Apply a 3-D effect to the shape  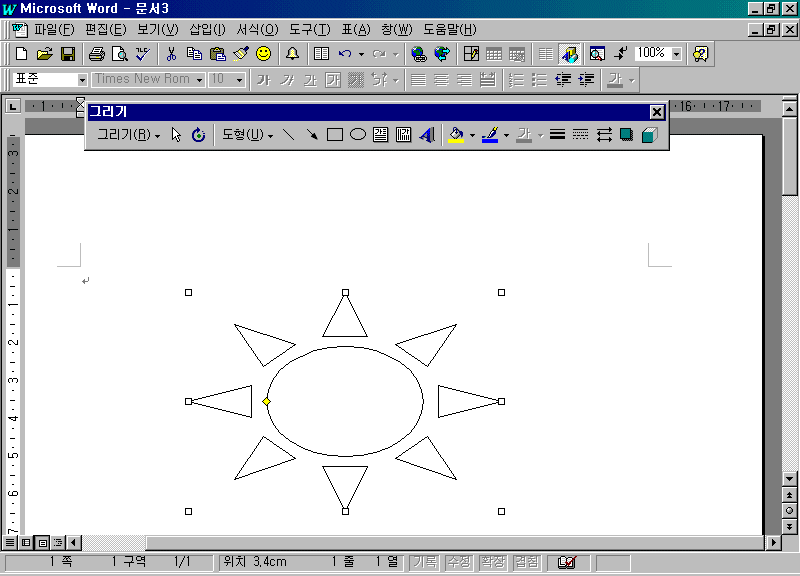click(x=649, y=135)
